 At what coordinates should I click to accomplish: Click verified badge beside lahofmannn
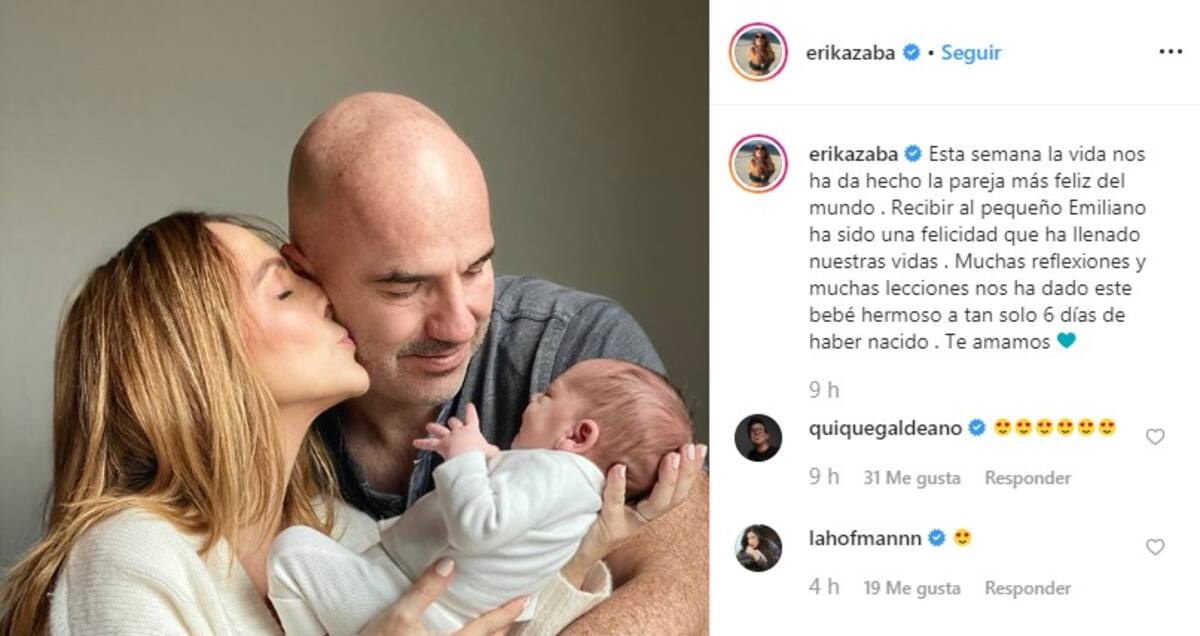(x=937, y=538)
